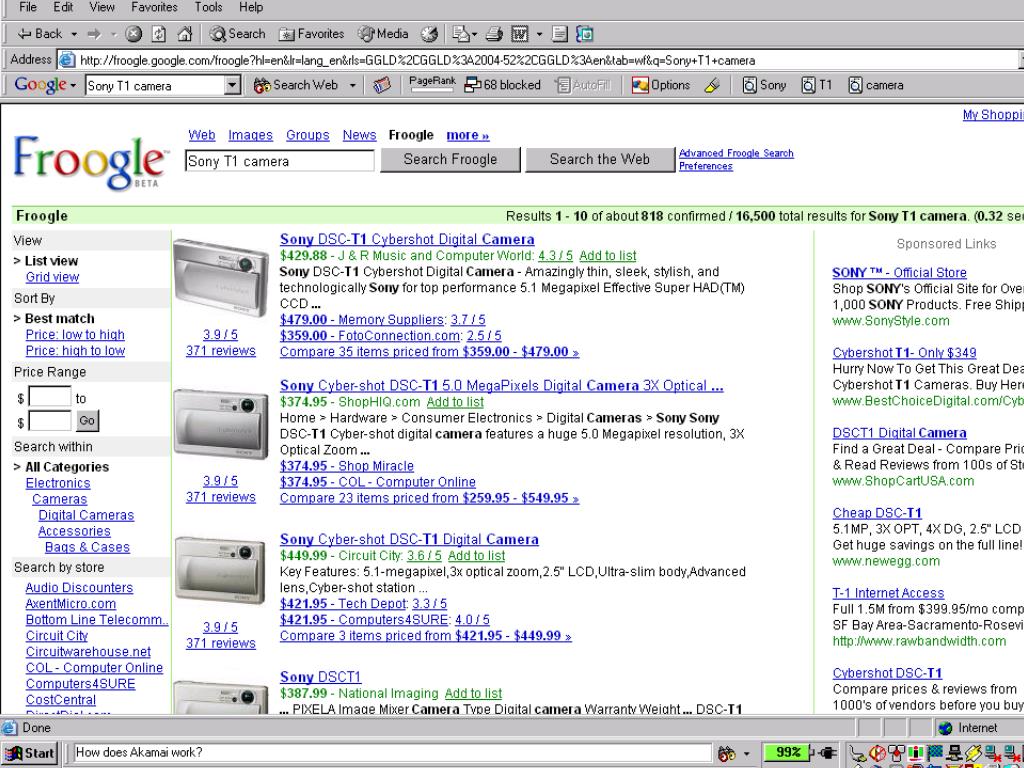Open the Start menu

tap(30, 753)
